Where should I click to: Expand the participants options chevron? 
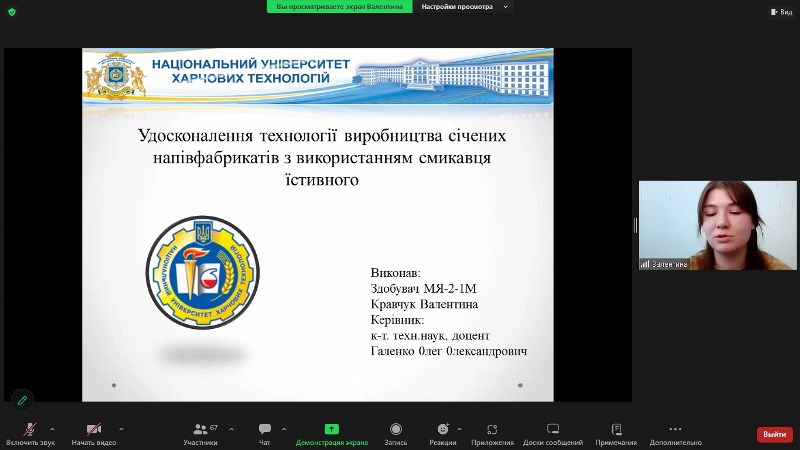[x=231, y=429]
